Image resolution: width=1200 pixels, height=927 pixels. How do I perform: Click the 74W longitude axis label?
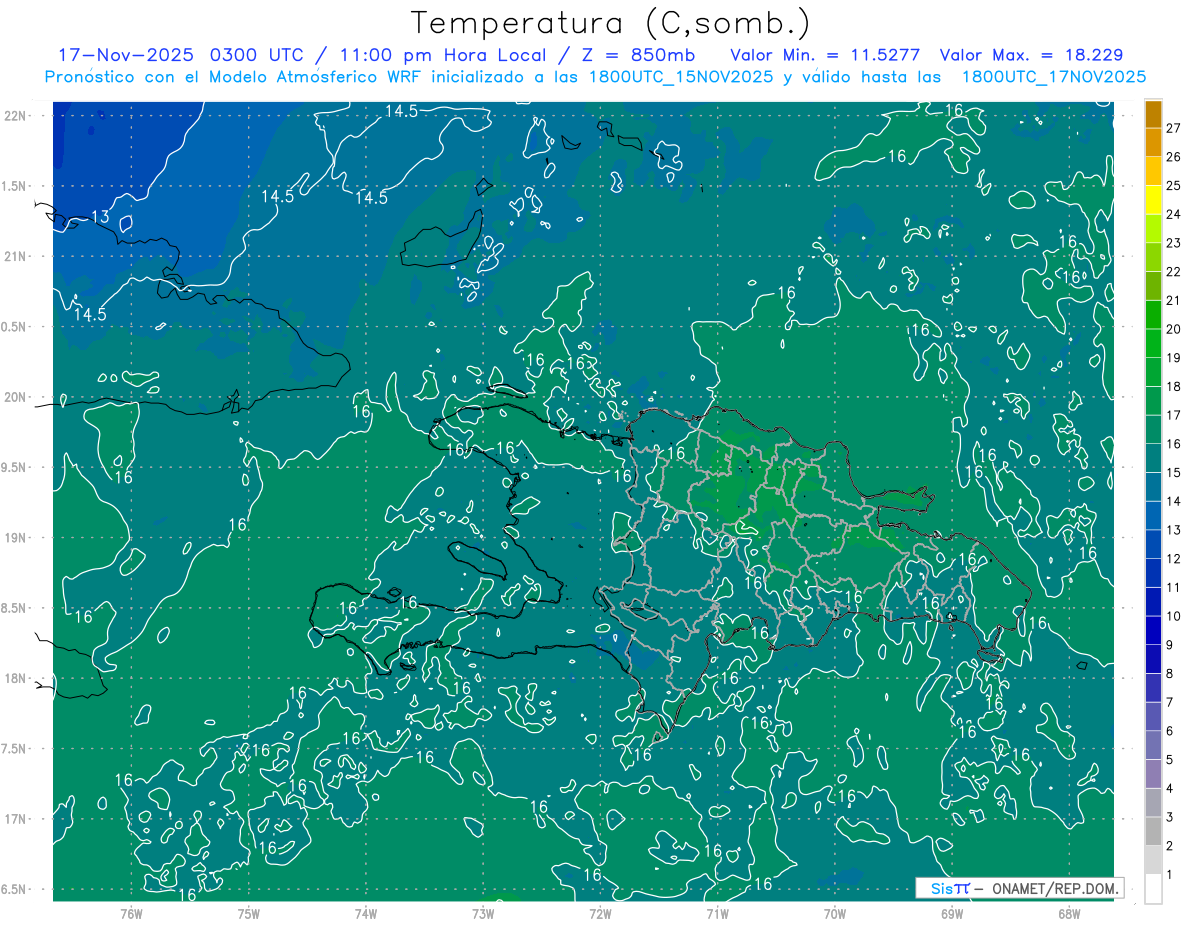(366, 913)
